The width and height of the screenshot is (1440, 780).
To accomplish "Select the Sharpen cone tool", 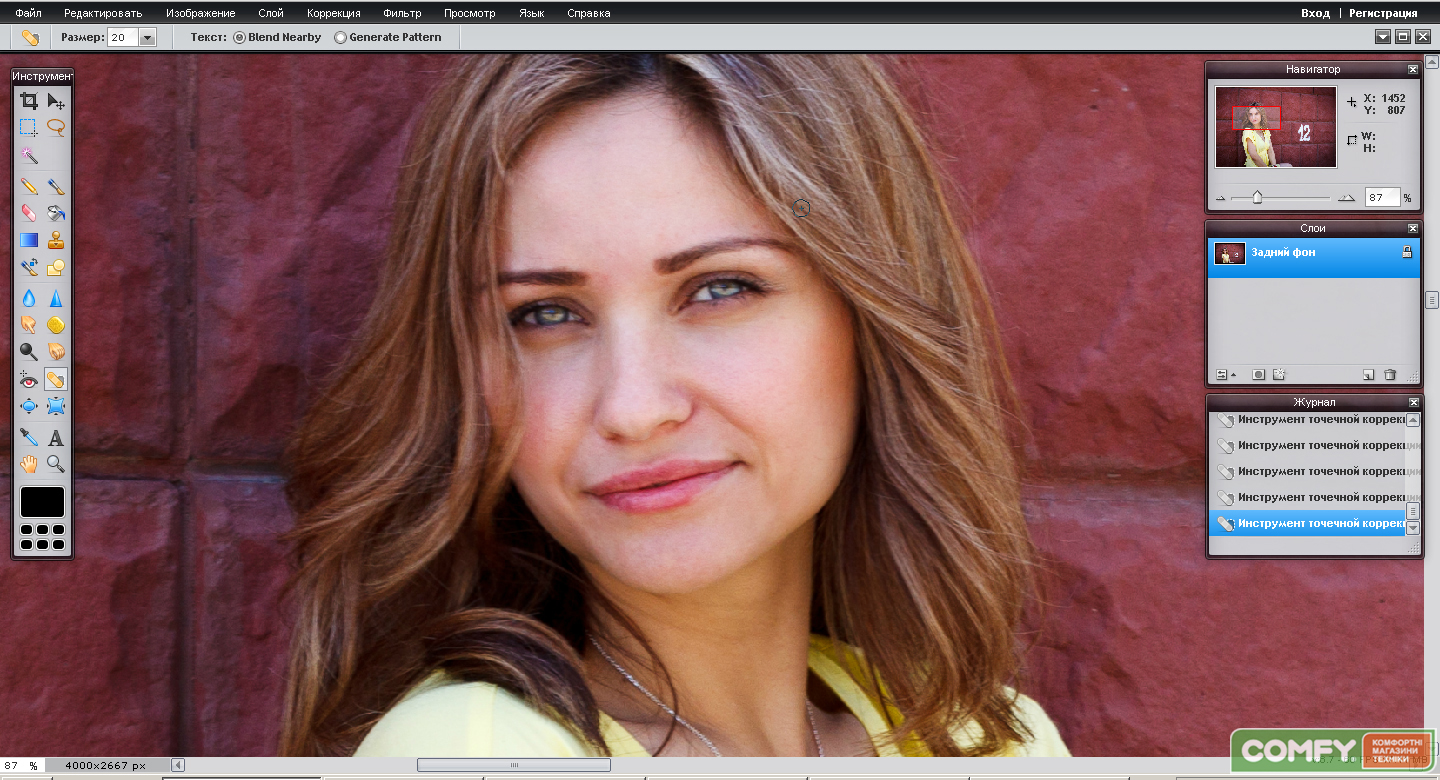I will tap(56, 298).
